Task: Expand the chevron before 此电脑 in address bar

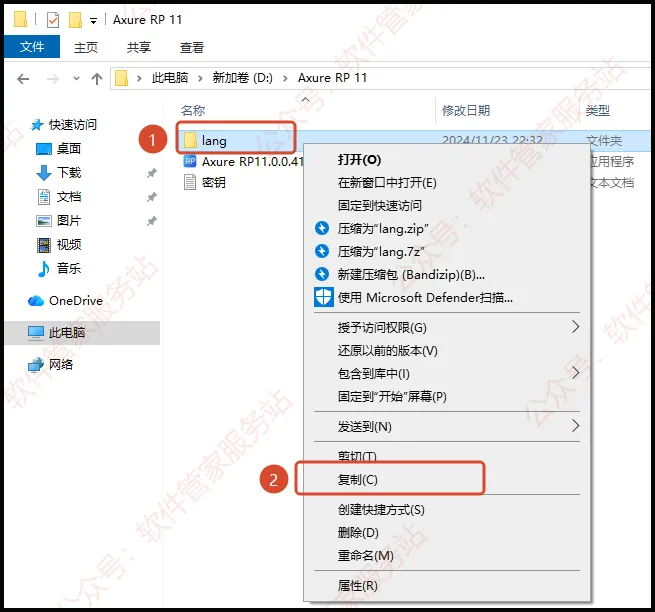Action: (139, 78)
